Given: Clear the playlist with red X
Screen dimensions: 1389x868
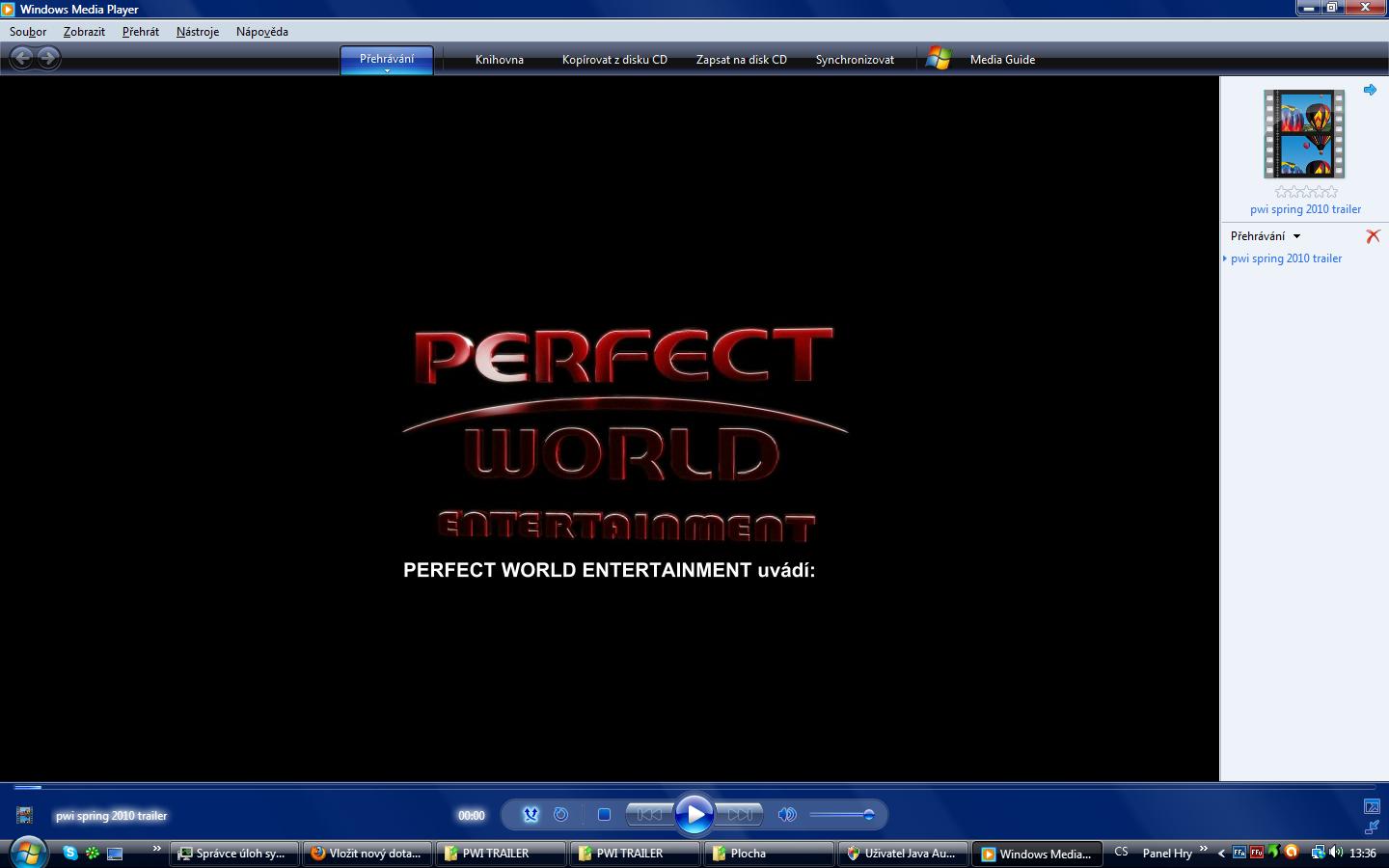Looking at the screenshot, I should [x=1373, y=236].
